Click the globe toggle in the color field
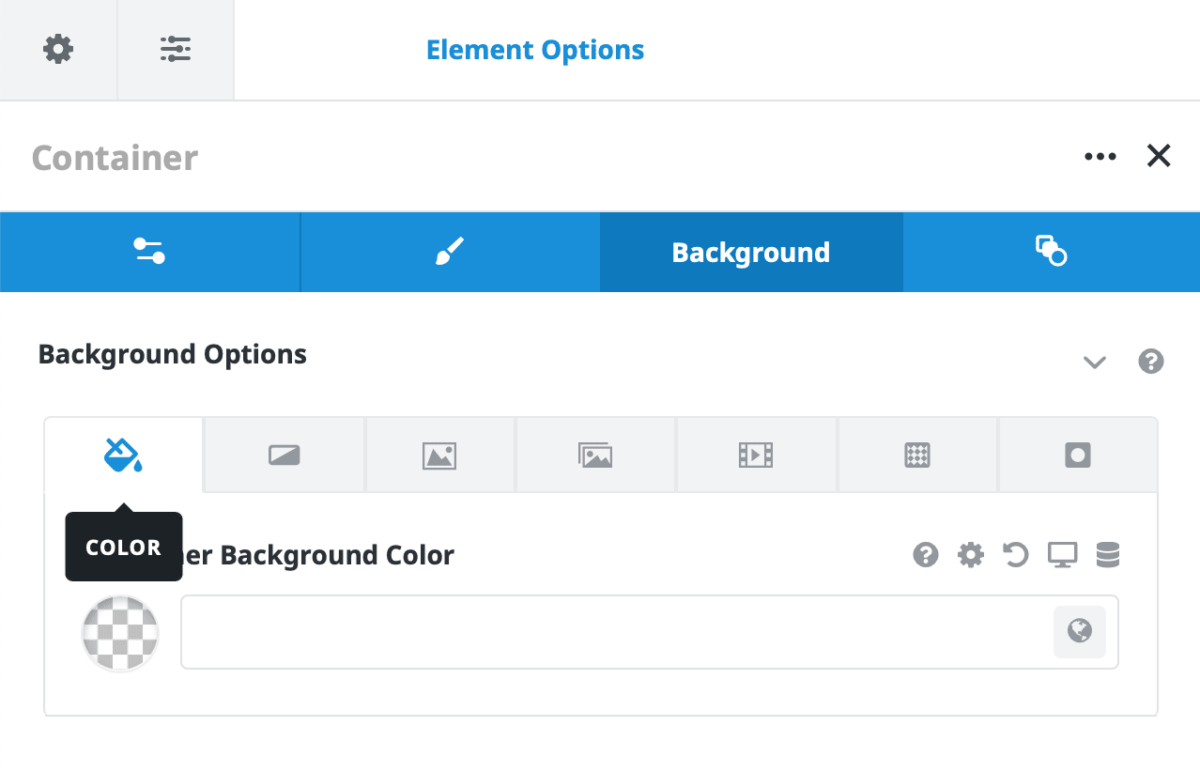1200x772 pixels. pyautogui.click(x=1079, y=632)
